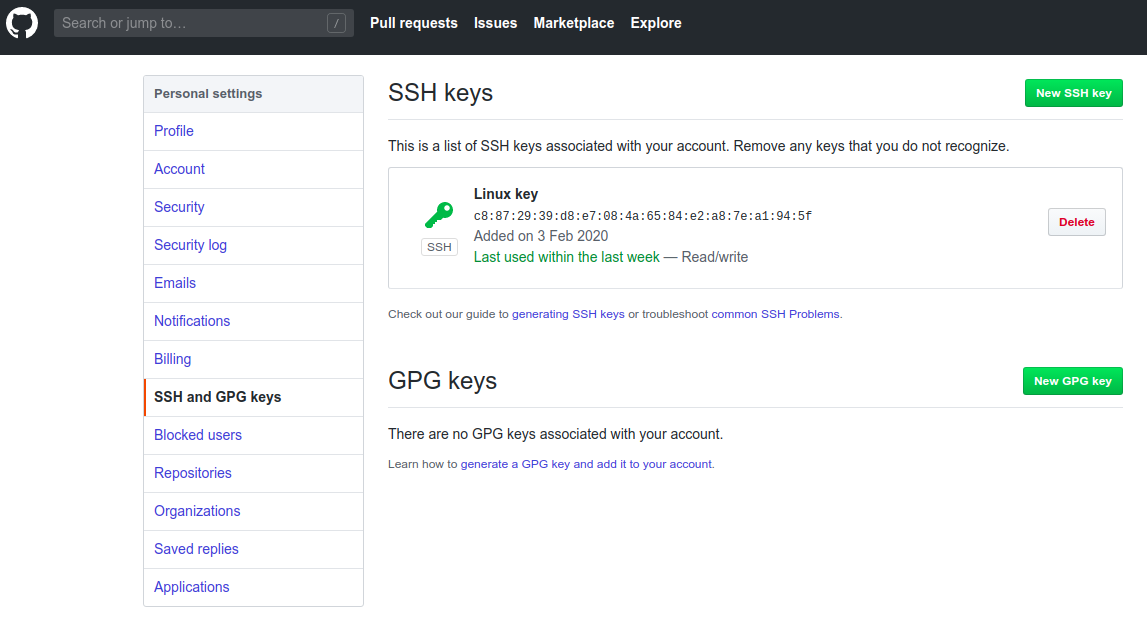Add a New GPG key
1147x618 pixels.
pos(1072,381)
